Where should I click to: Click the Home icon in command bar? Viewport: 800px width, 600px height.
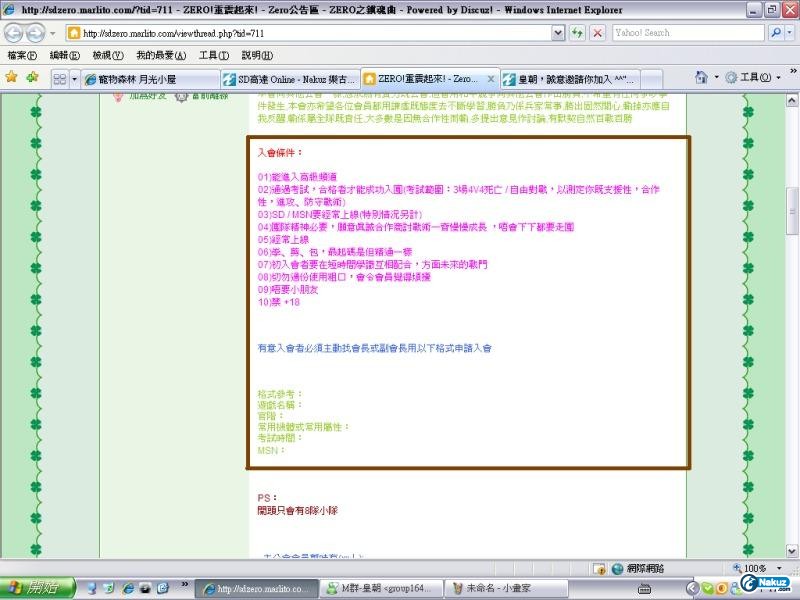701,77
